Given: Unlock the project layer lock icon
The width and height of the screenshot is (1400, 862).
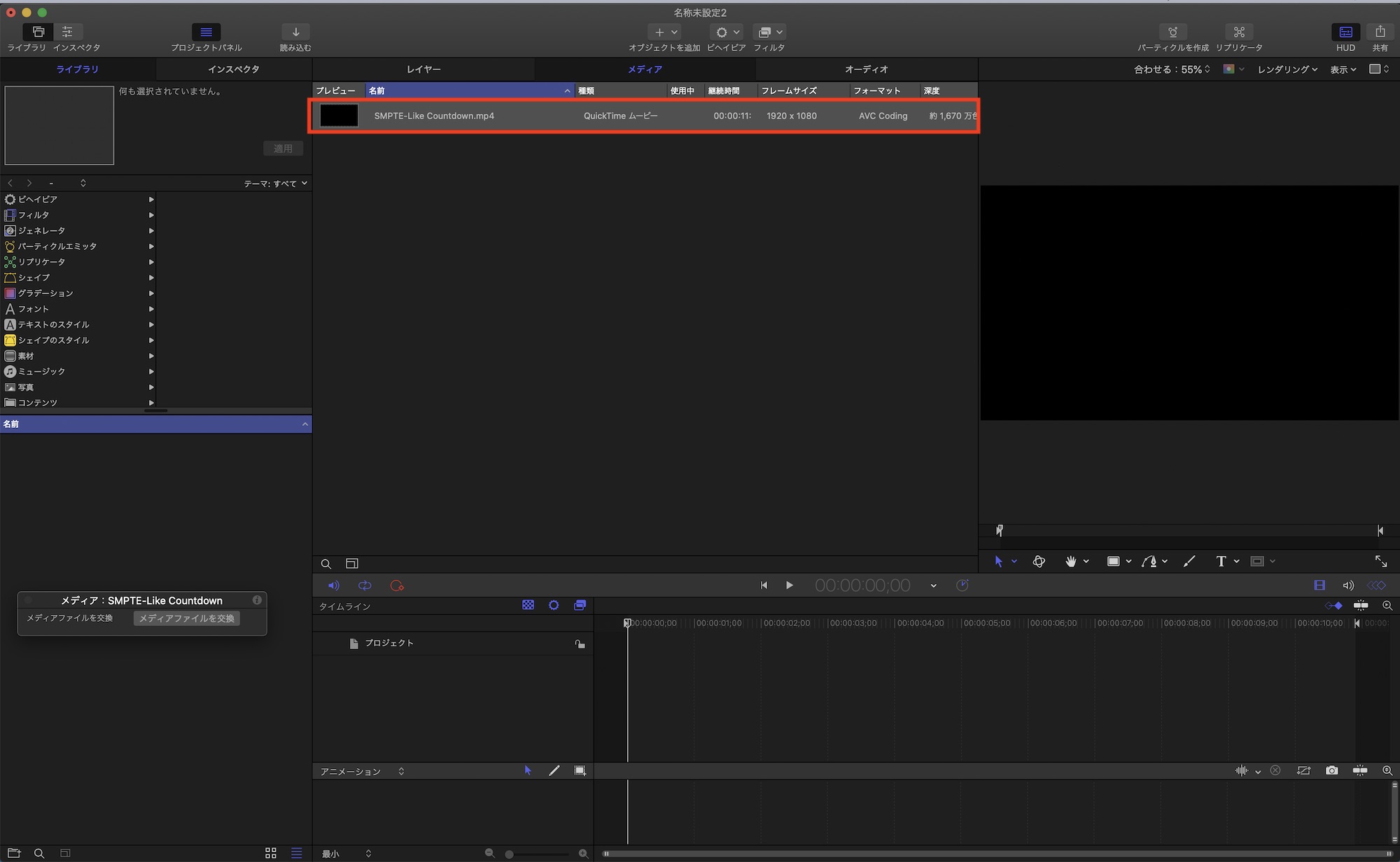Looking at the screenshot, I should pyautogui.click(x=580, y=644).
